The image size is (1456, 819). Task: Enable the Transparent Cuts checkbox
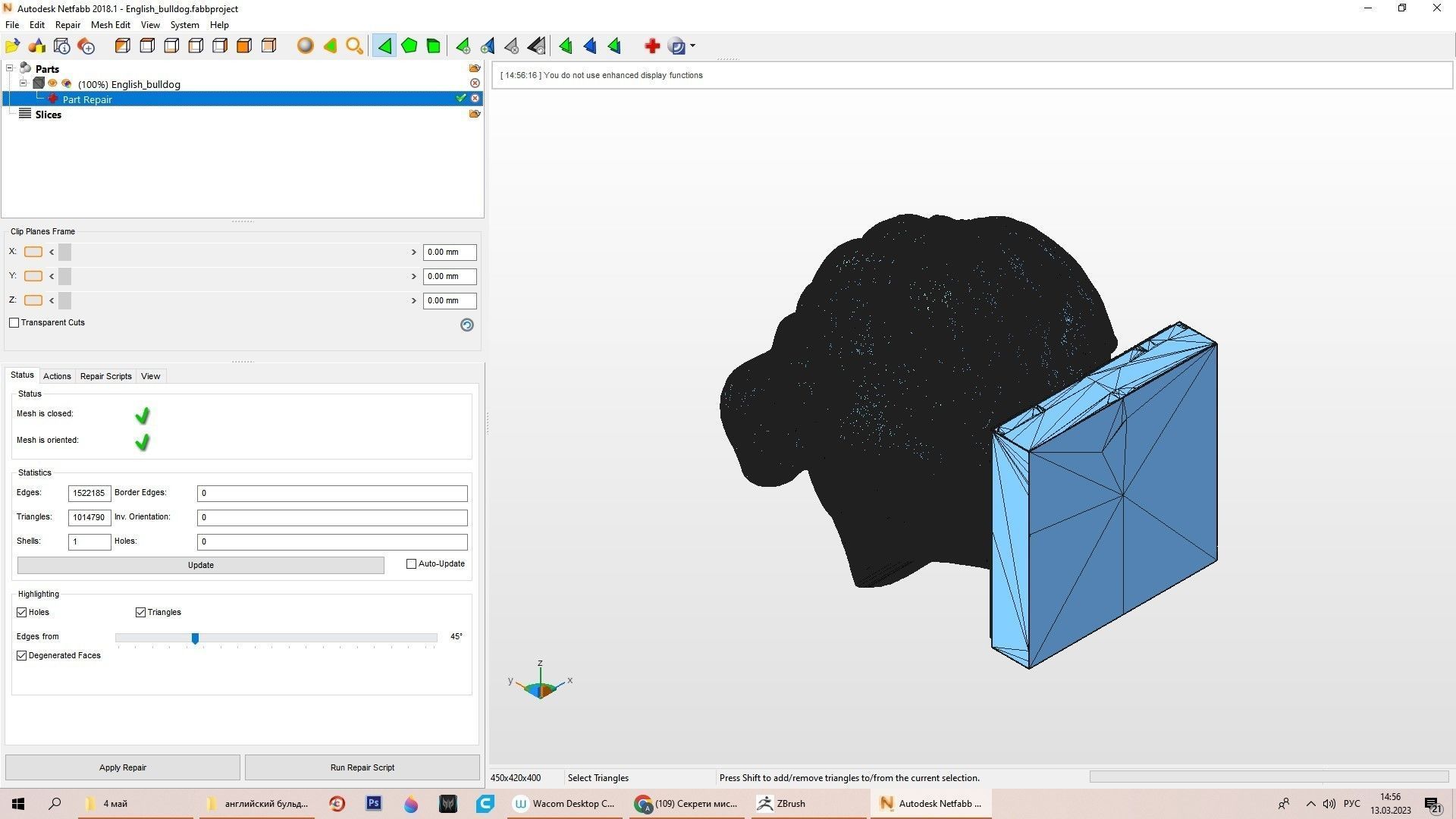pos(14,323)
